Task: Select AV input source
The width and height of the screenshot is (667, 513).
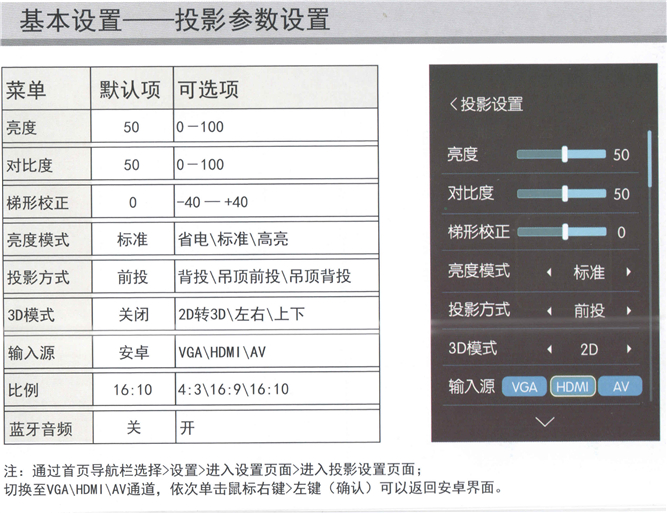Action: pyautogui.click(x=620, y=386)
